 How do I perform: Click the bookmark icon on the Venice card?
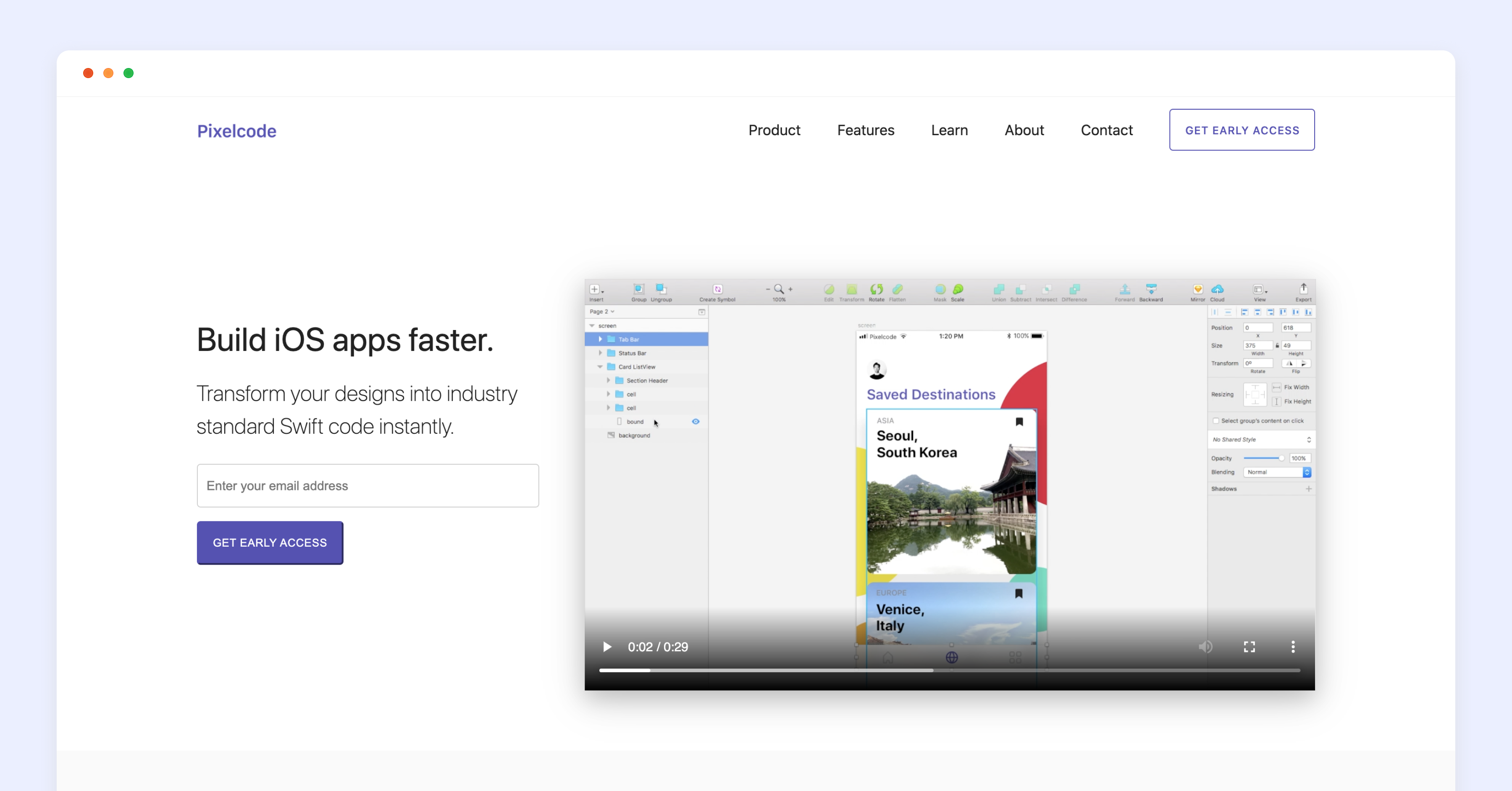click(1019, 594)
